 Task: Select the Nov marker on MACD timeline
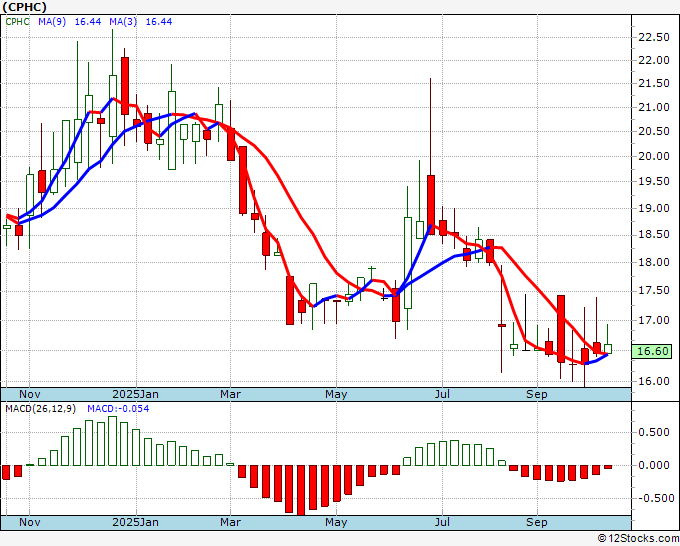tap(30, 523)
